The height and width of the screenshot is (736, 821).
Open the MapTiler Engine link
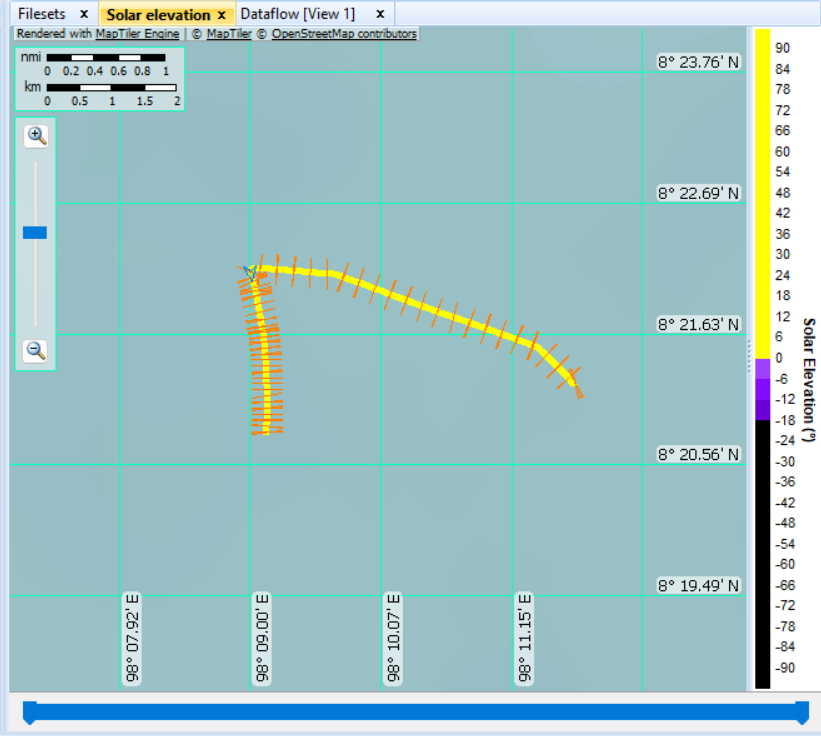pyautogui.click(x=137, y=34)
